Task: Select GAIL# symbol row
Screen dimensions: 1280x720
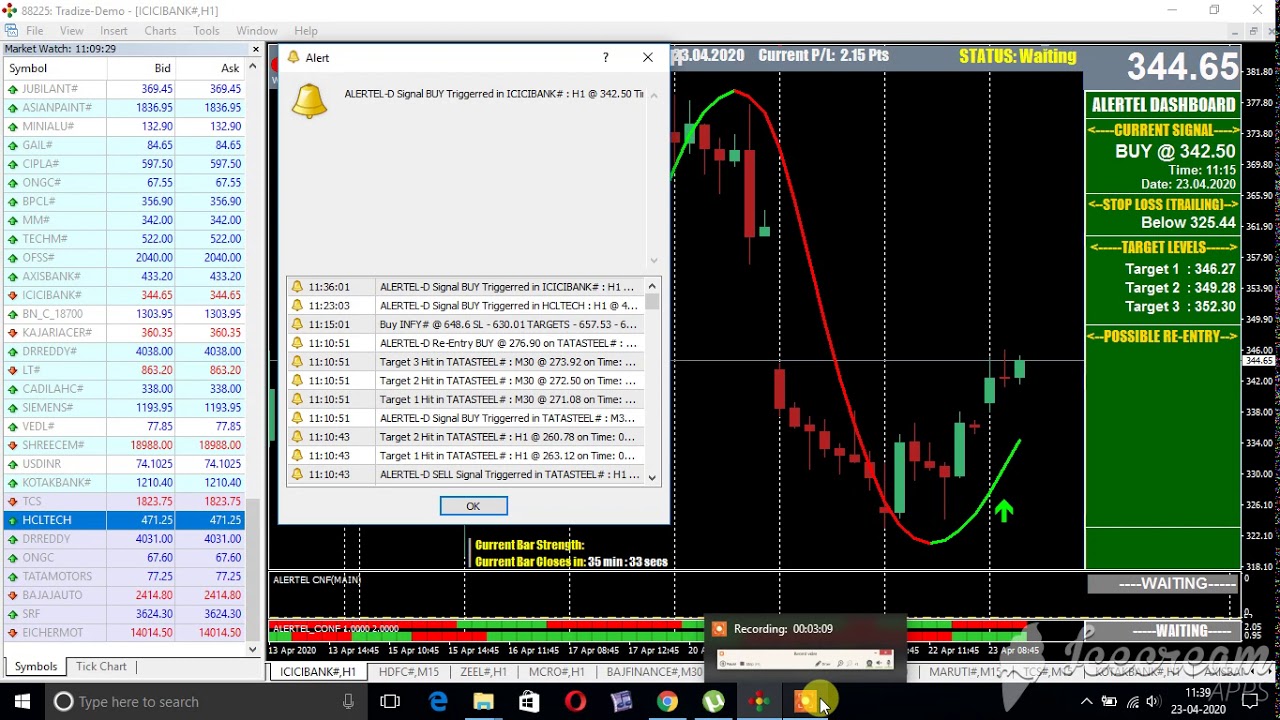Action: click(x=124, y=145)
